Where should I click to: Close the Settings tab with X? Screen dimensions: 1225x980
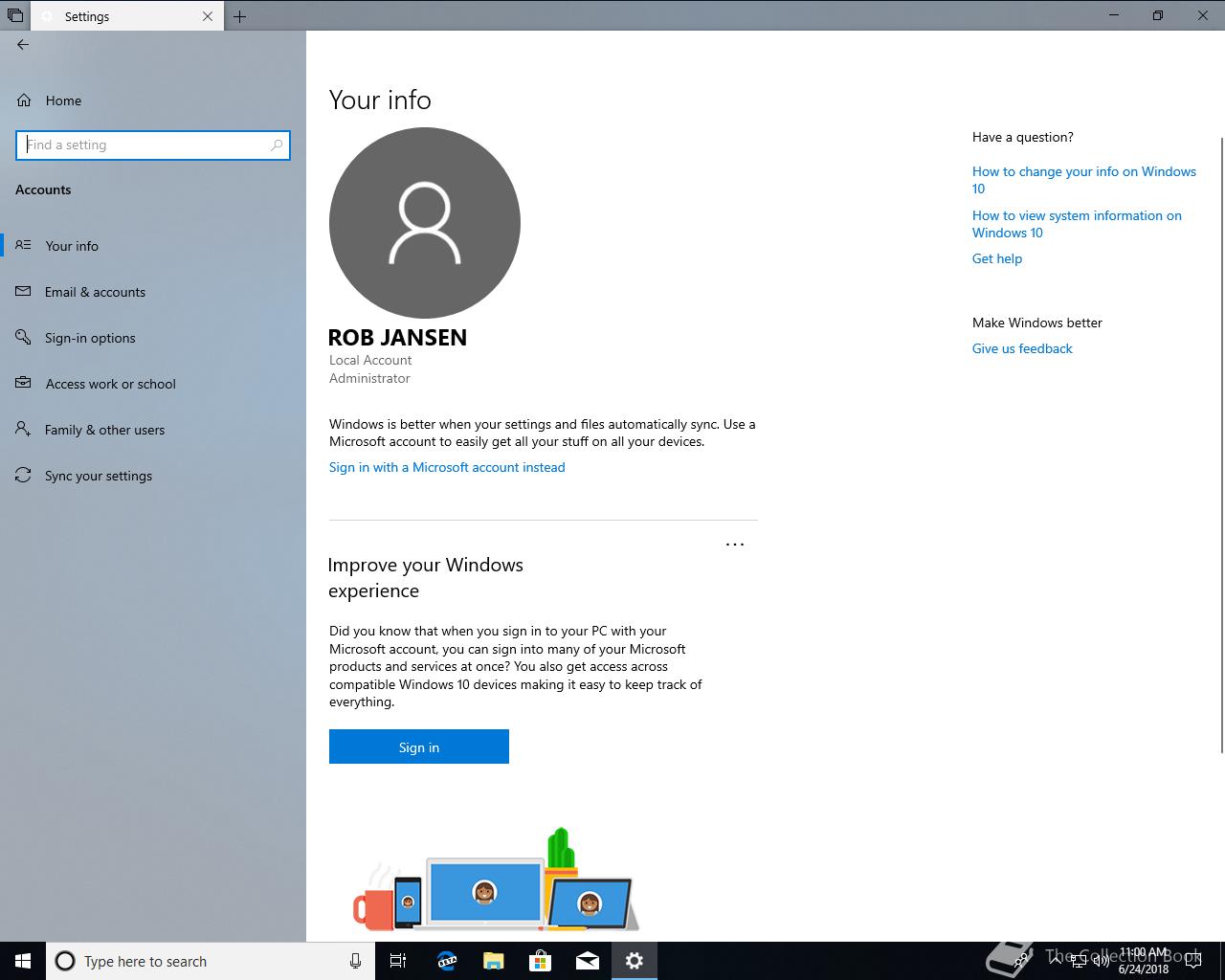coord(208,16)
